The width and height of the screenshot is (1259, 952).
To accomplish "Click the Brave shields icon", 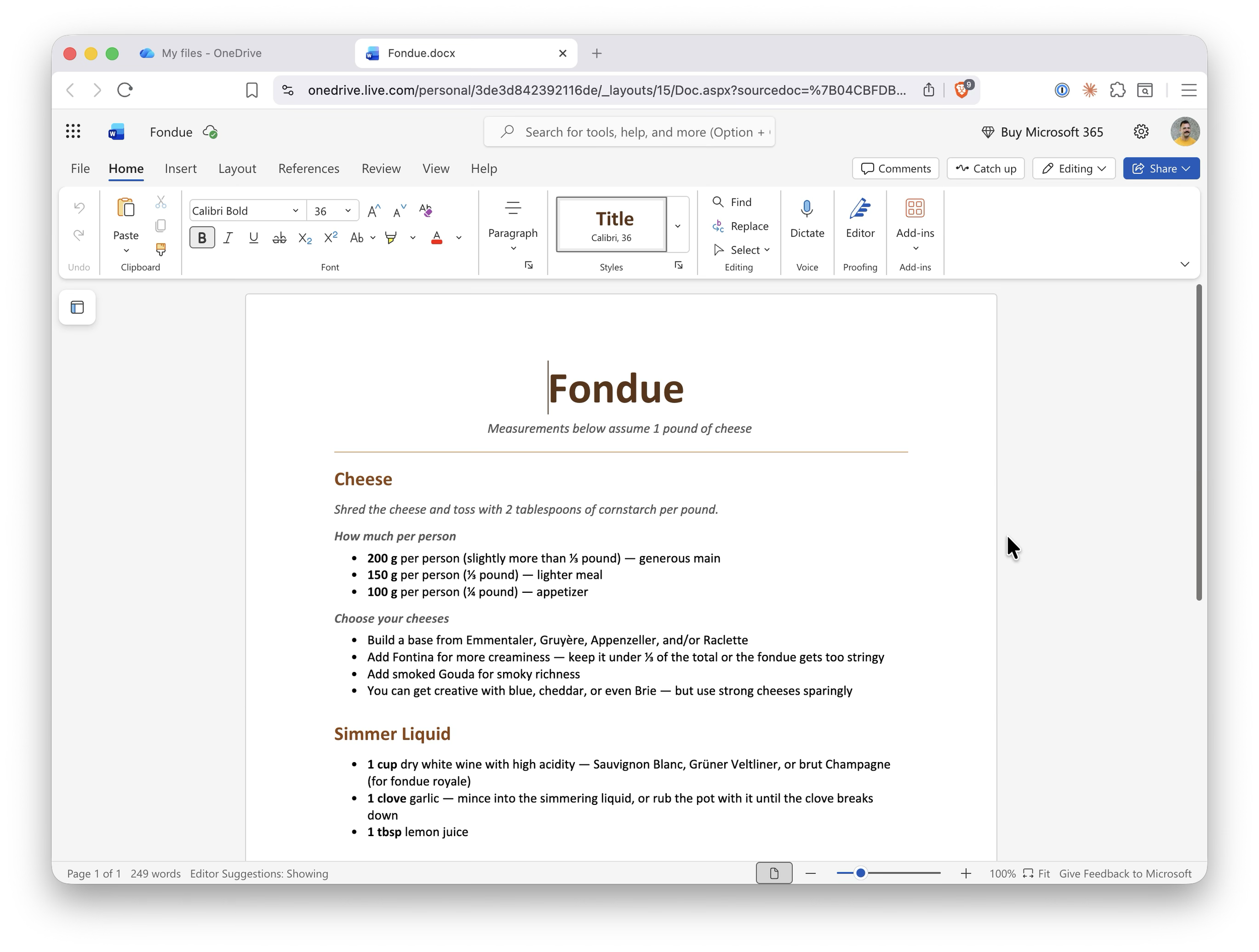I will [962, 89].
